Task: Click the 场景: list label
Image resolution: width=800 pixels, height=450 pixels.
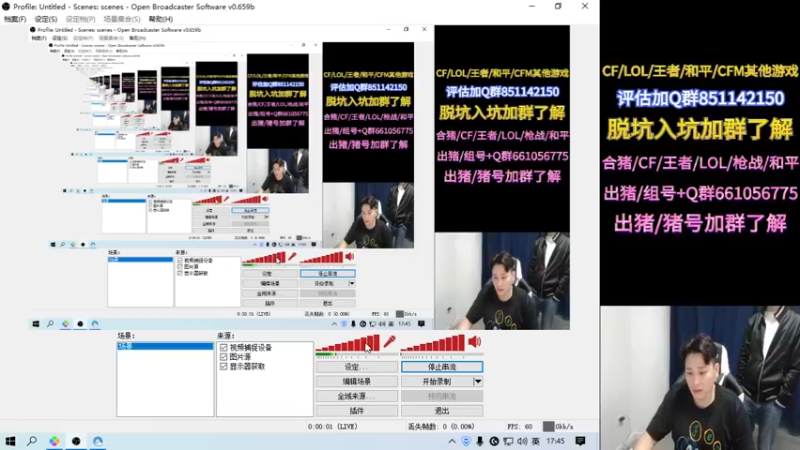Action: (126, 336)
